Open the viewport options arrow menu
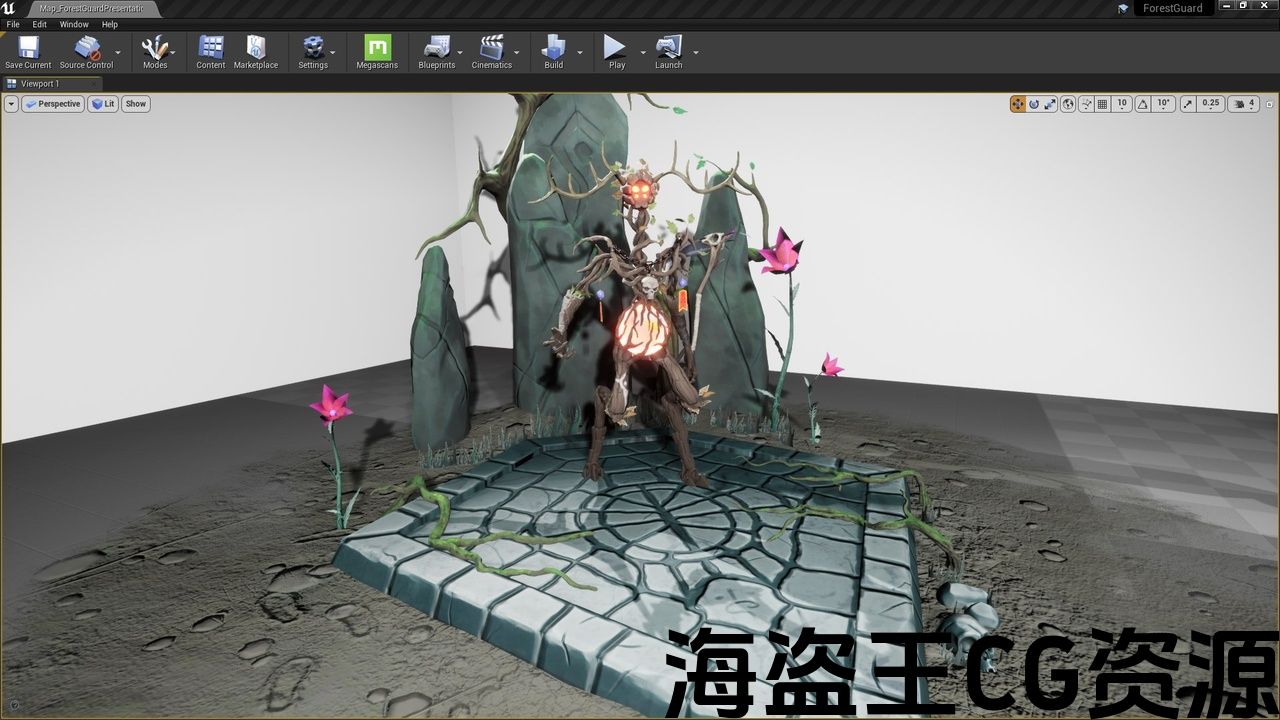1280x720 pixels. click(11, 104)
